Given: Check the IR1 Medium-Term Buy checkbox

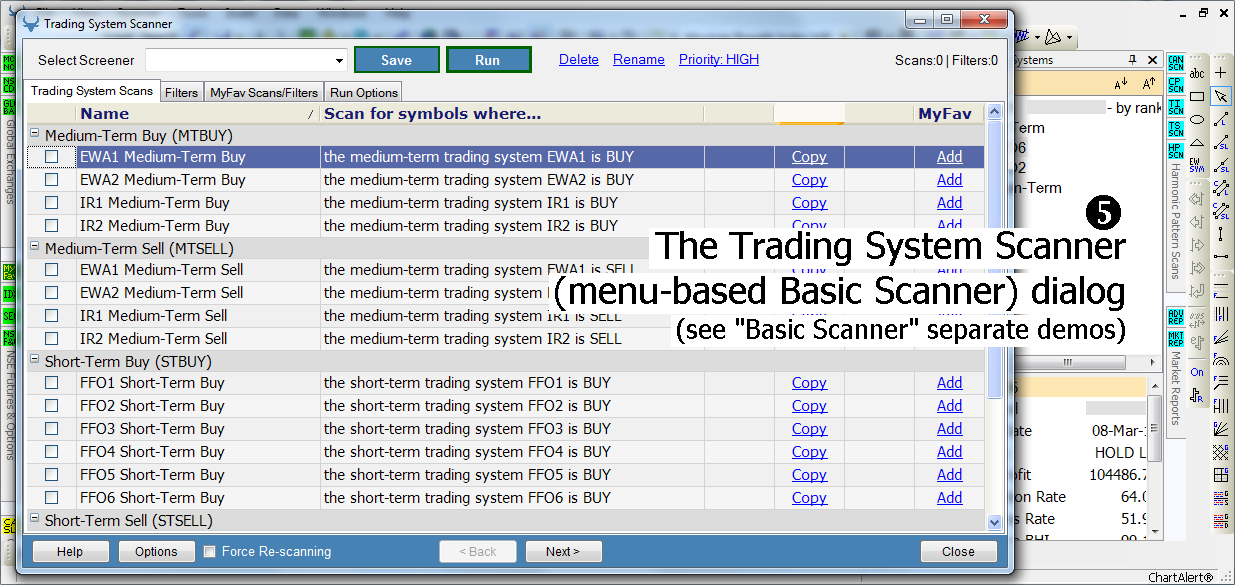Looking at the screenshot, I should pos(51,203).
